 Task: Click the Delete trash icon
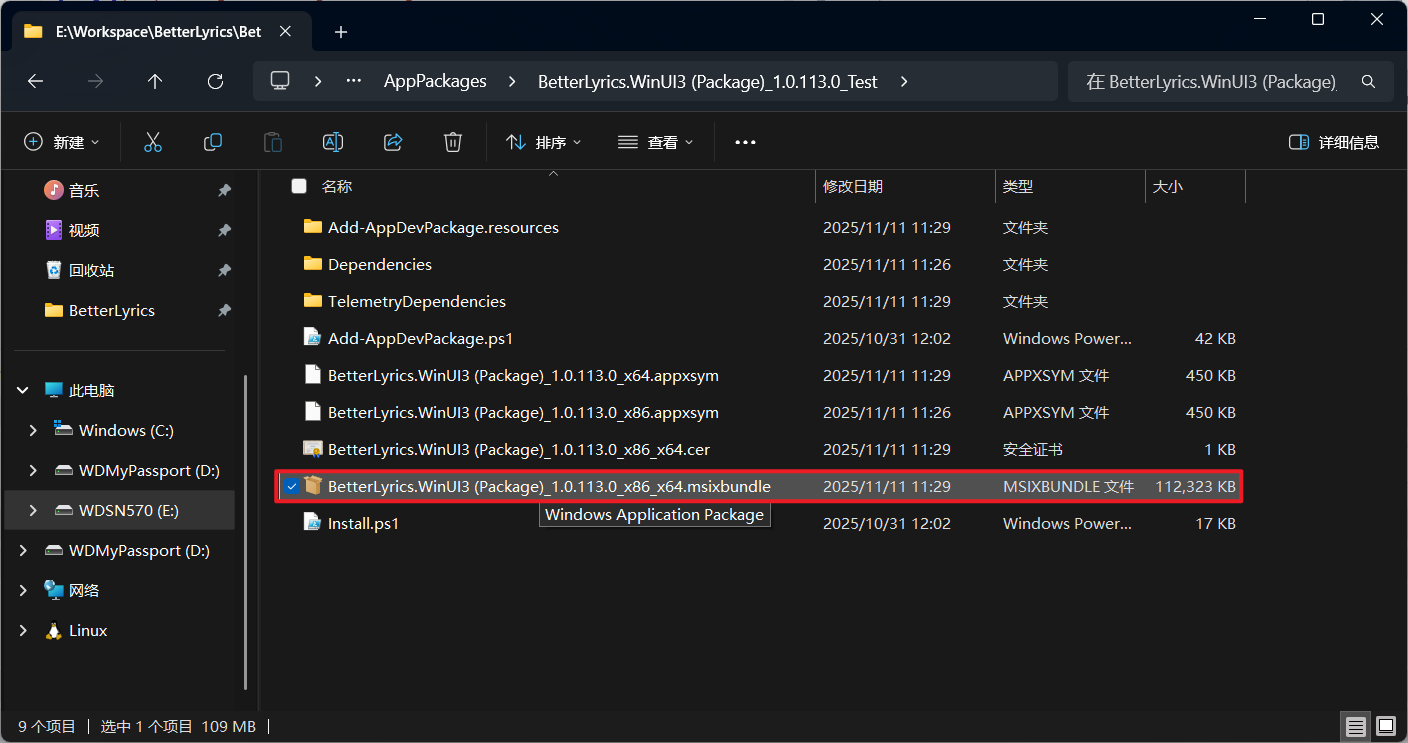(x=453, y=142)
